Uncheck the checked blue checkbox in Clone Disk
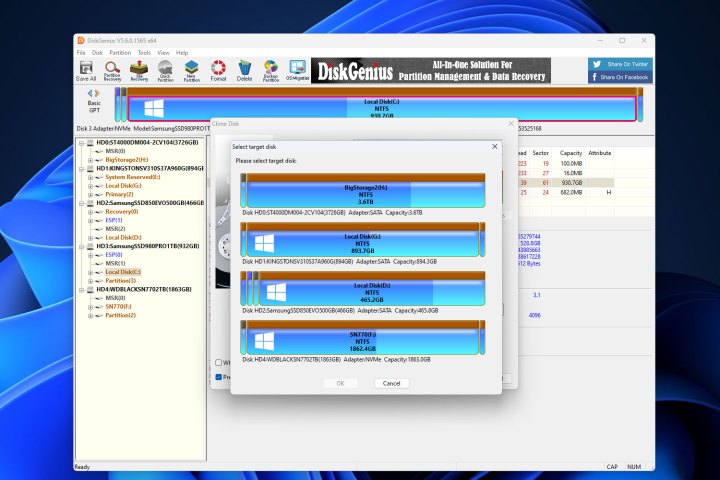The image size is (720, 480). [x=219, y=377]
